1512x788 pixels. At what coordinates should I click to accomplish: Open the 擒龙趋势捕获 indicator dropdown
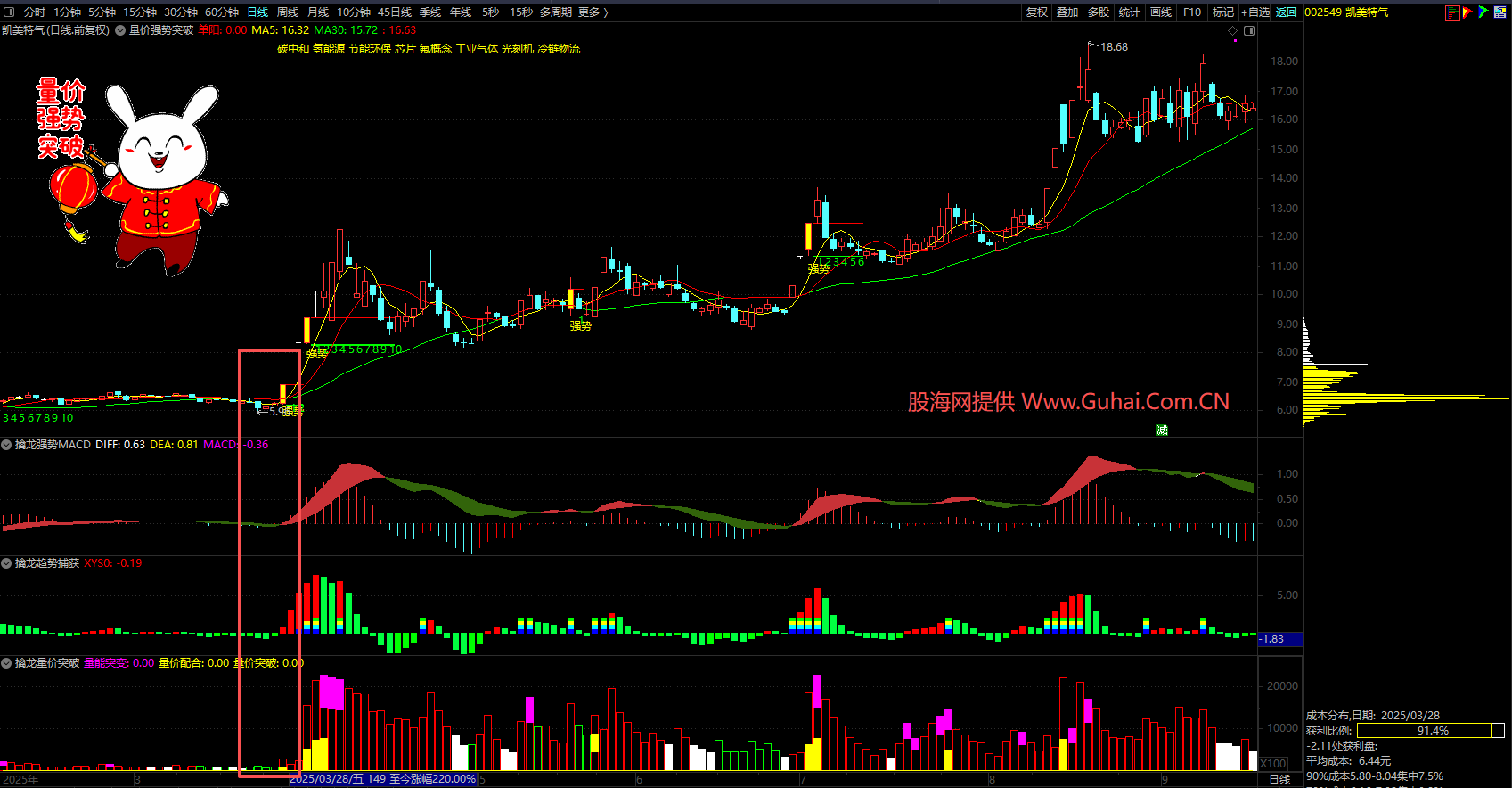coord(7,563)
